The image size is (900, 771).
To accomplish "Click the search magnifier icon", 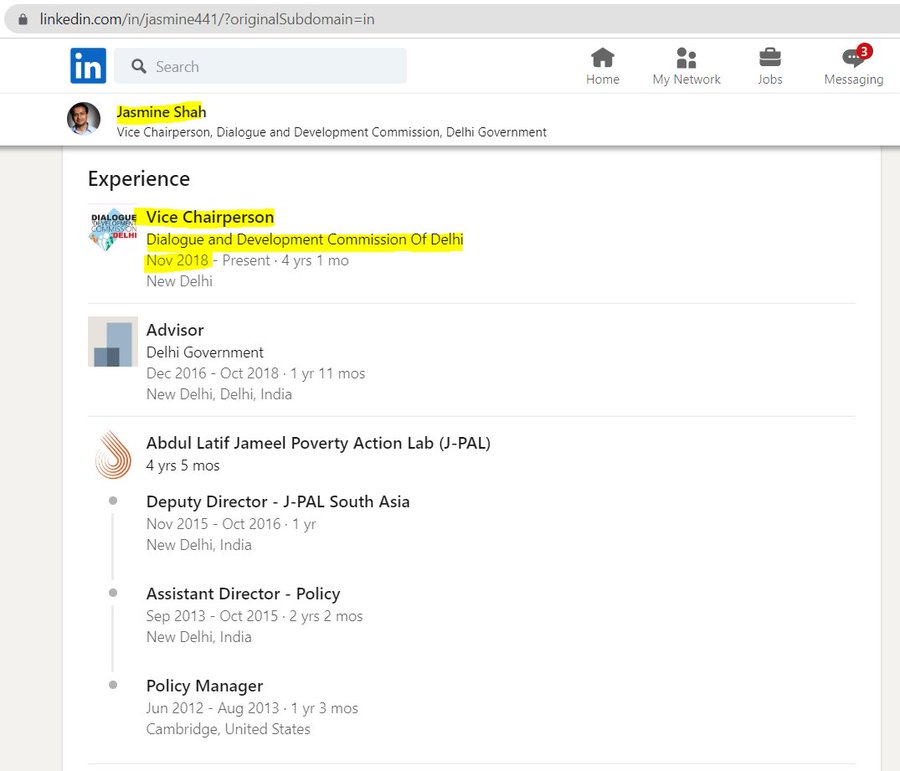I will (137, 67).
